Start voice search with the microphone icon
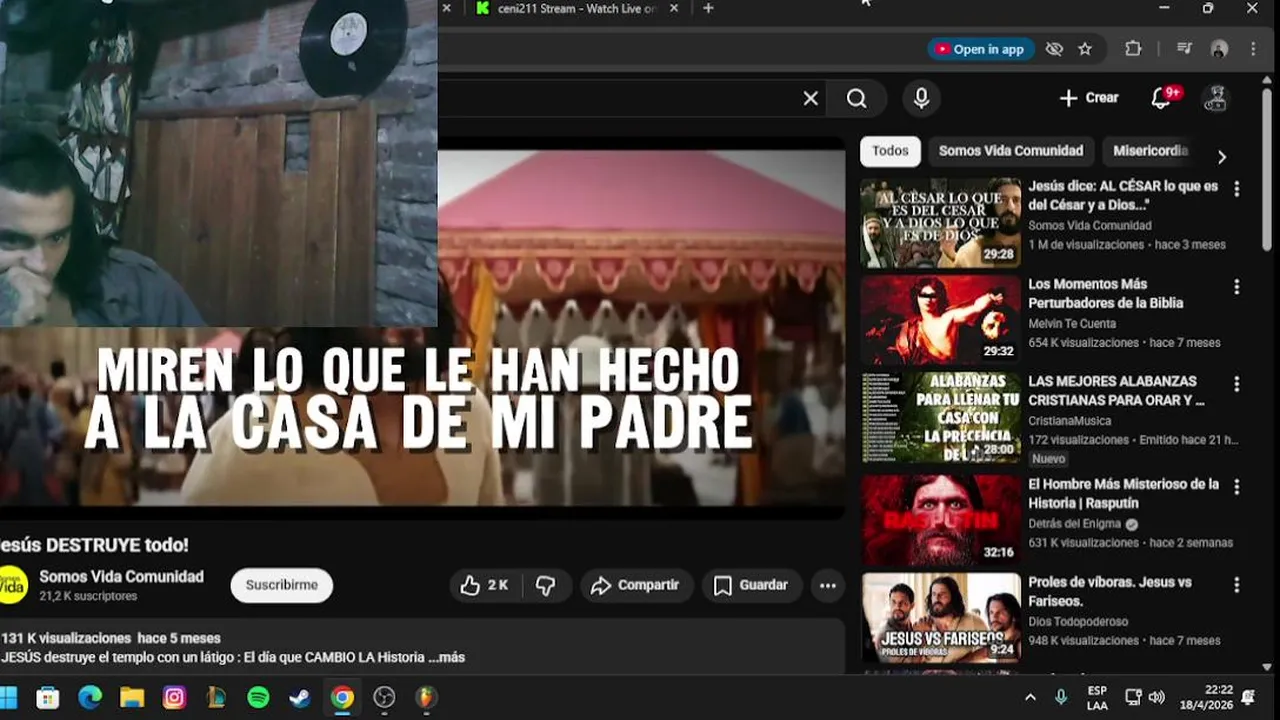 [x=921, y=98]
